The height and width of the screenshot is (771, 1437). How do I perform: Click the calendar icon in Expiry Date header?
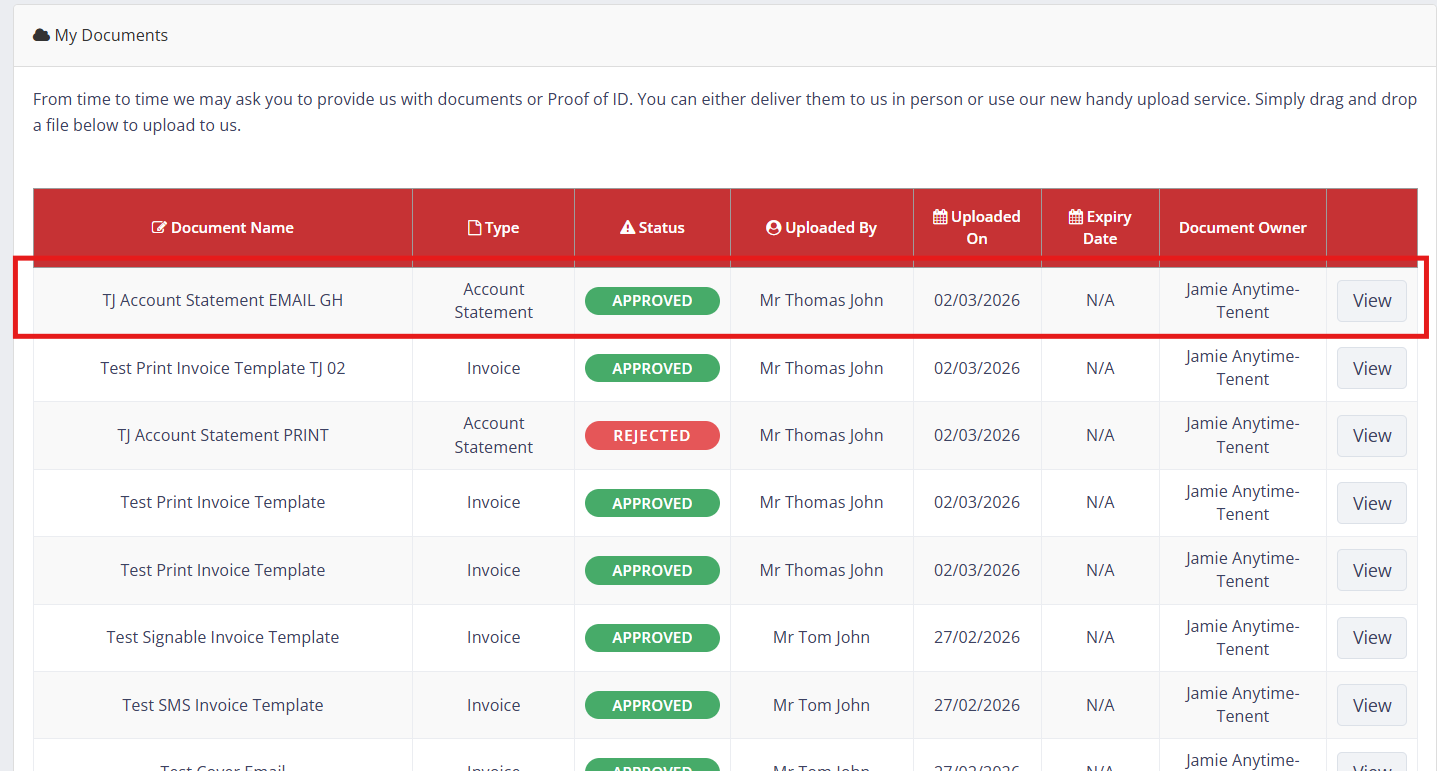1076,217
